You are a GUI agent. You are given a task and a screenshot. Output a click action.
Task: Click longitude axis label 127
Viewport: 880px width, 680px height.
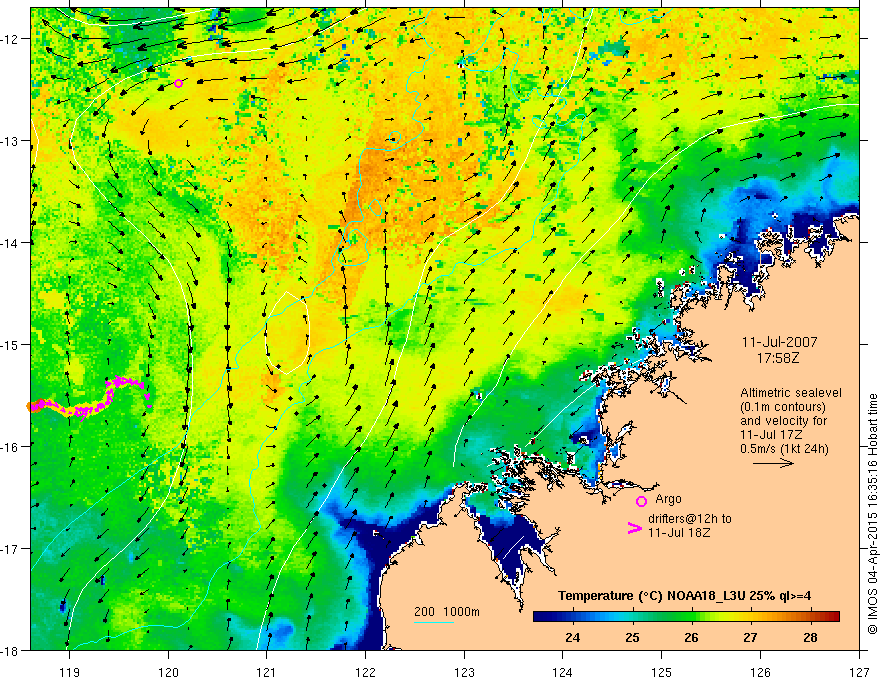859,671
